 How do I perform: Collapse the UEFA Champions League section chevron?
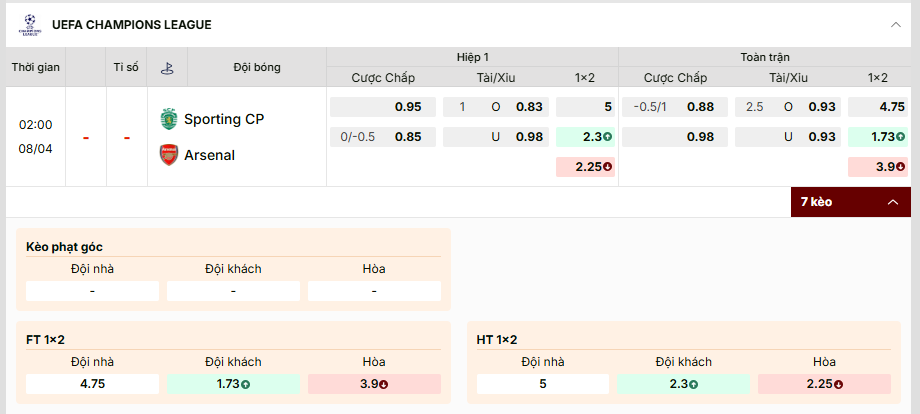[895, 25]
